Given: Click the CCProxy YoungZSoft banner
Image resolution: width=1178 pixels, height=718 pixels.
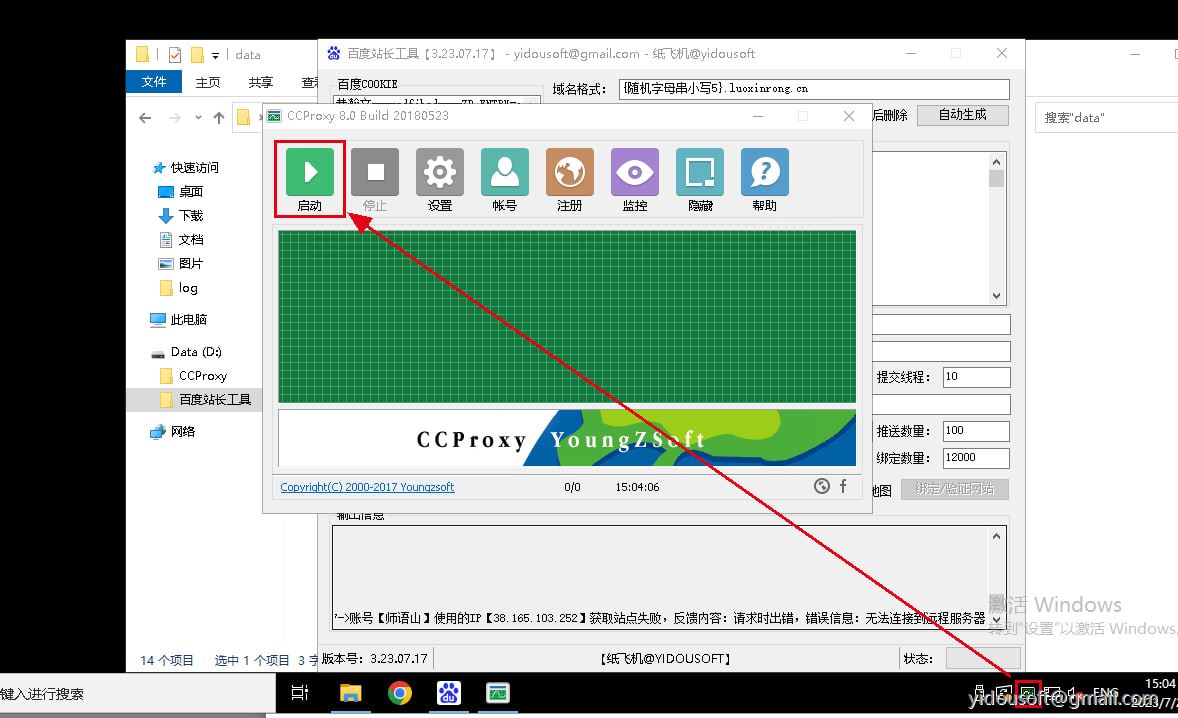Looking at the screenshot, I should [x=567, y=438].
